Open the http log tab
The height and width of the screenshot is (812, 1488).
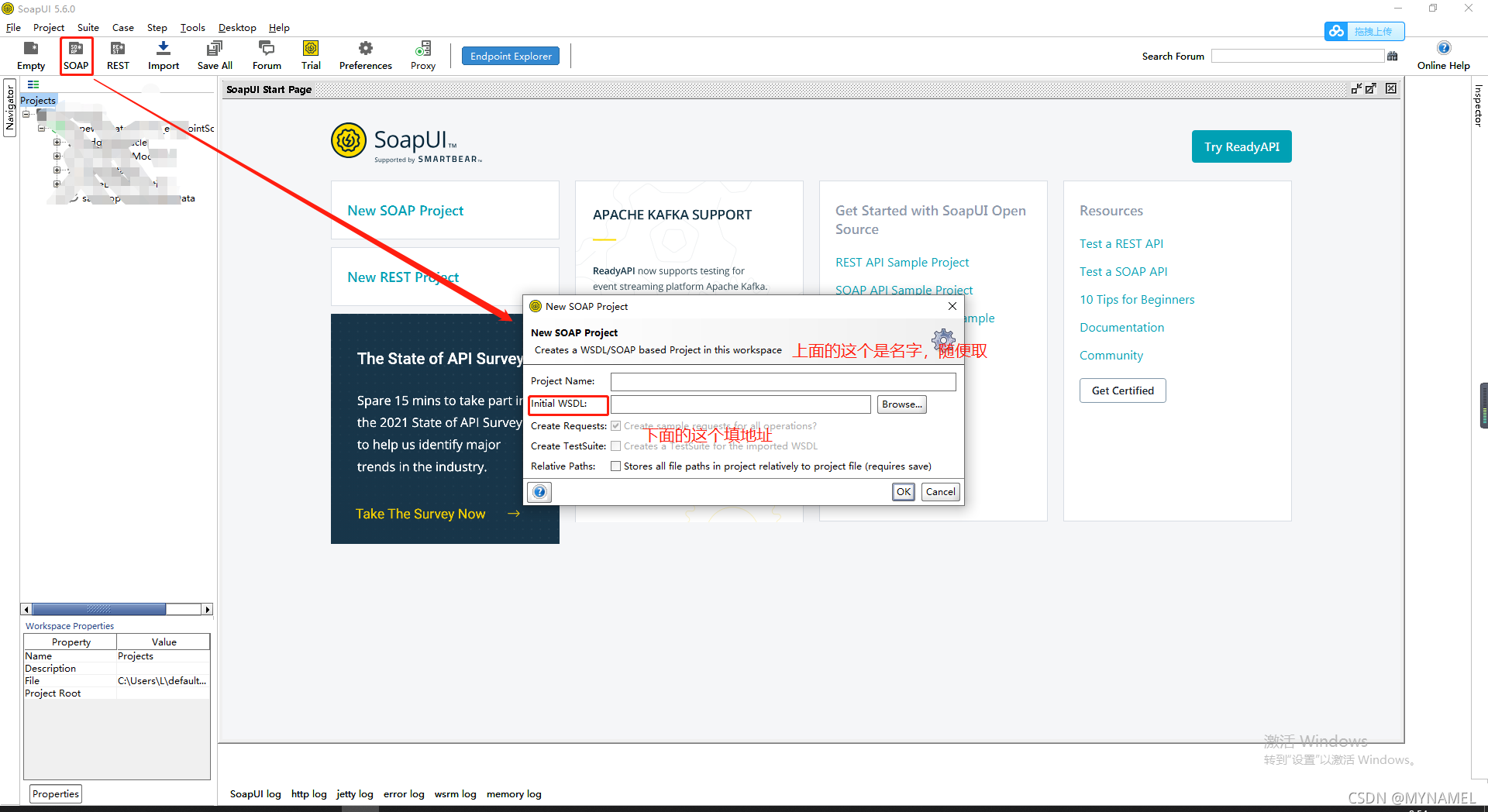(309, 794)
